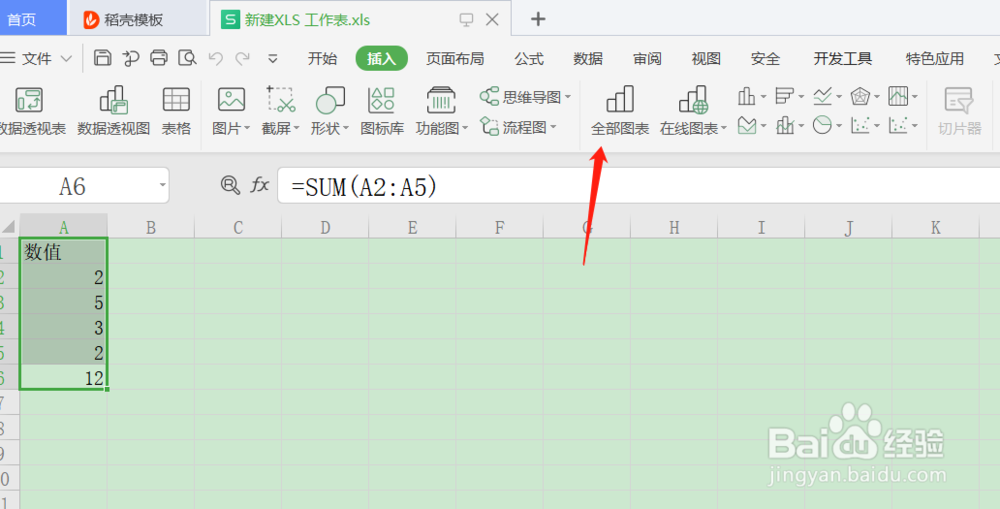Click the 思维导图 mind map icon
This screenshot has height=509, width=1000.
490,97
